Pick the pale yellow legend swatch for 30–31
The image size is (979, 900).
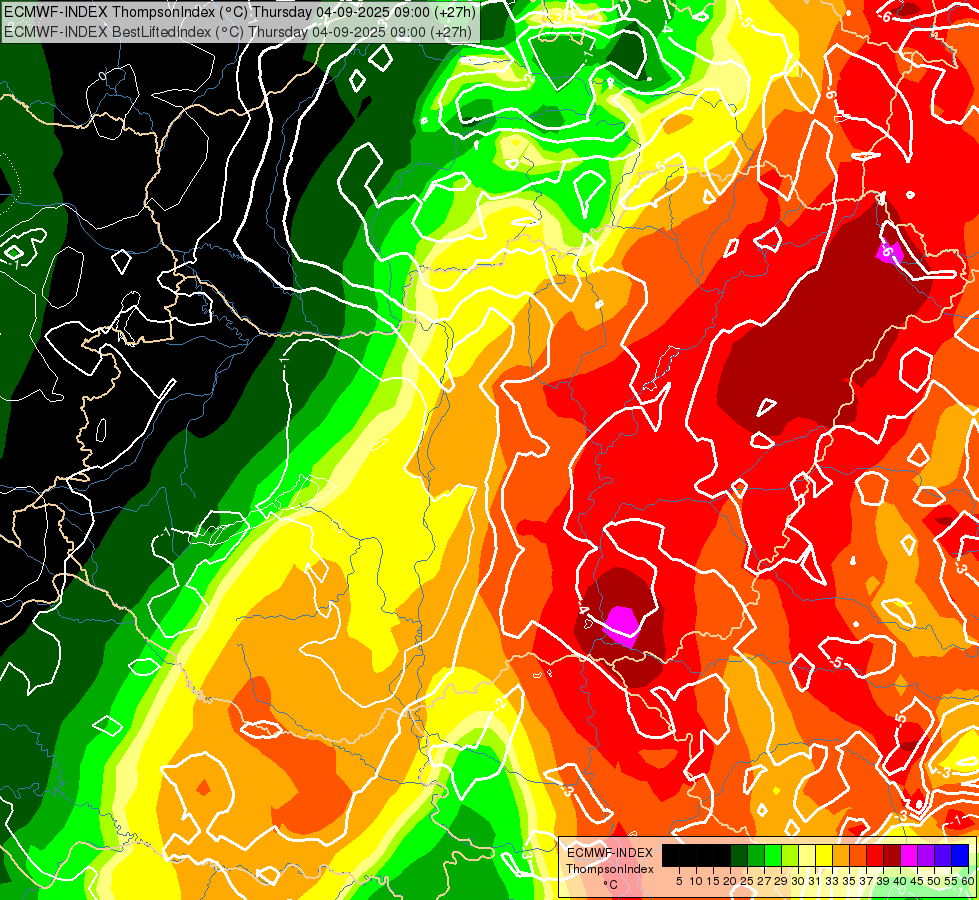(x=807, y=855)
